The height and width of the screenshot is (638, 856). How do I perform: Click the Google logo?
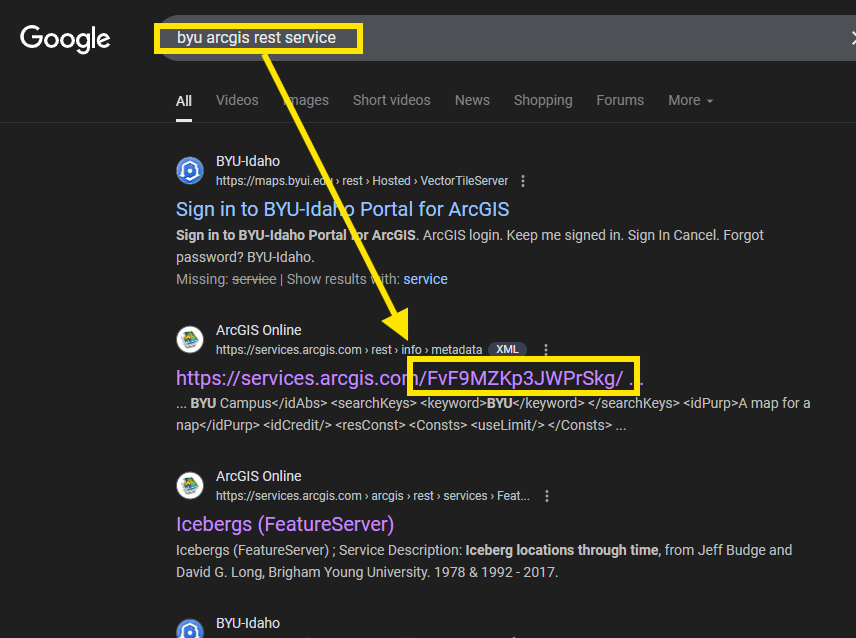[x=65, y=39]
